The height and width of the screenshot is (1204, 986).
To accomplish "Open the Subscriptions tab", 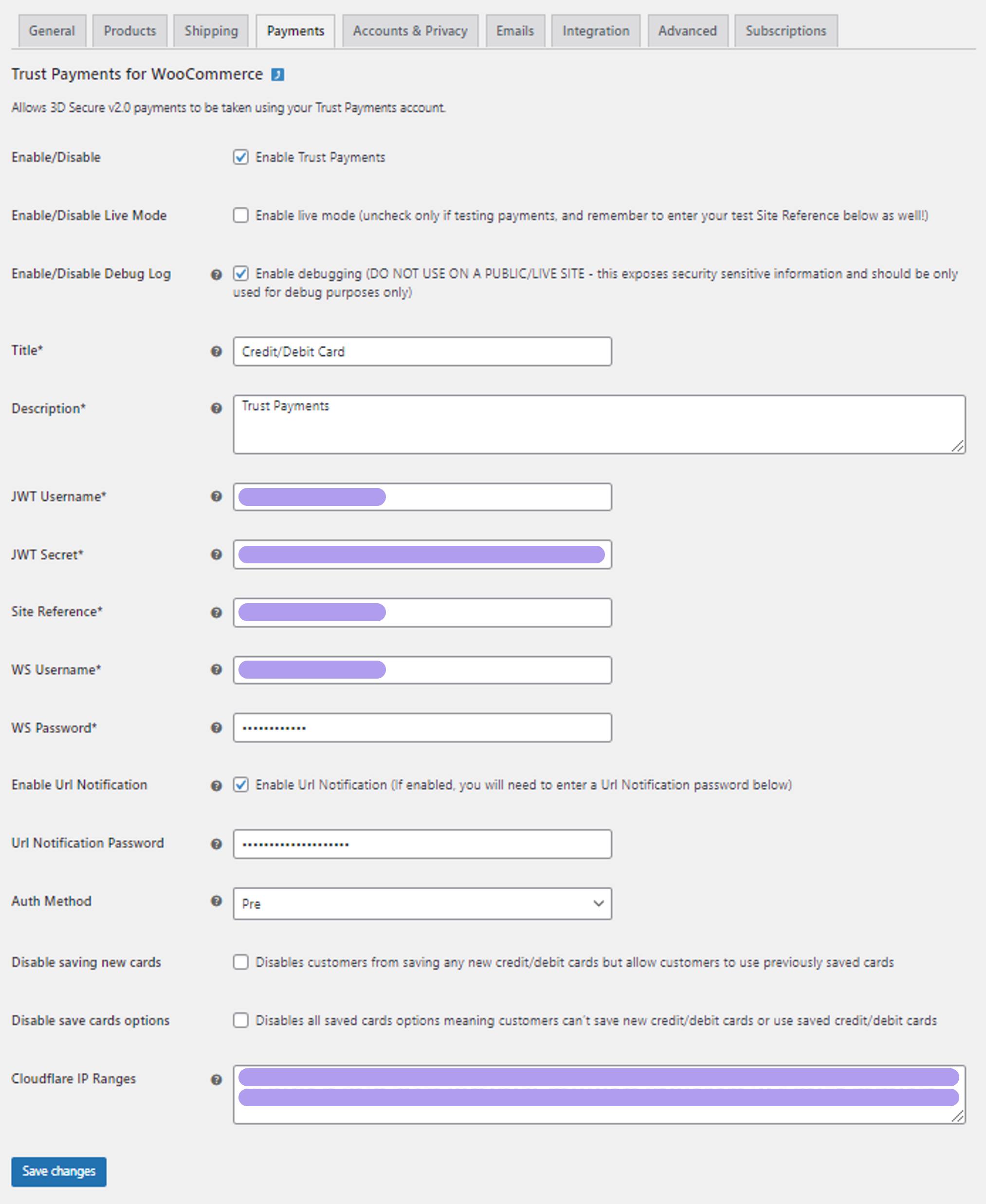I will point(785,31).
